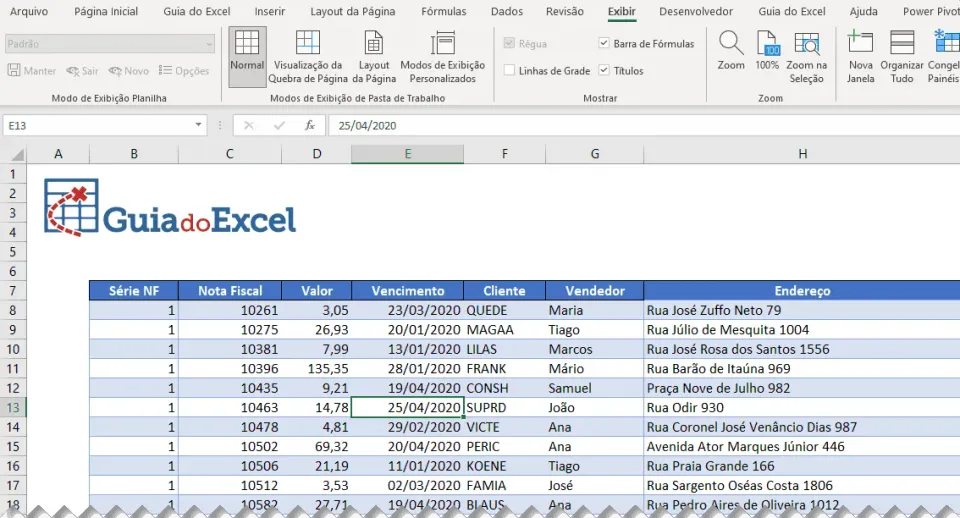This screenshot has width=960, height=518.
Task: Expand the Name Box dropdown arrow
Action: tap(198, 125)
